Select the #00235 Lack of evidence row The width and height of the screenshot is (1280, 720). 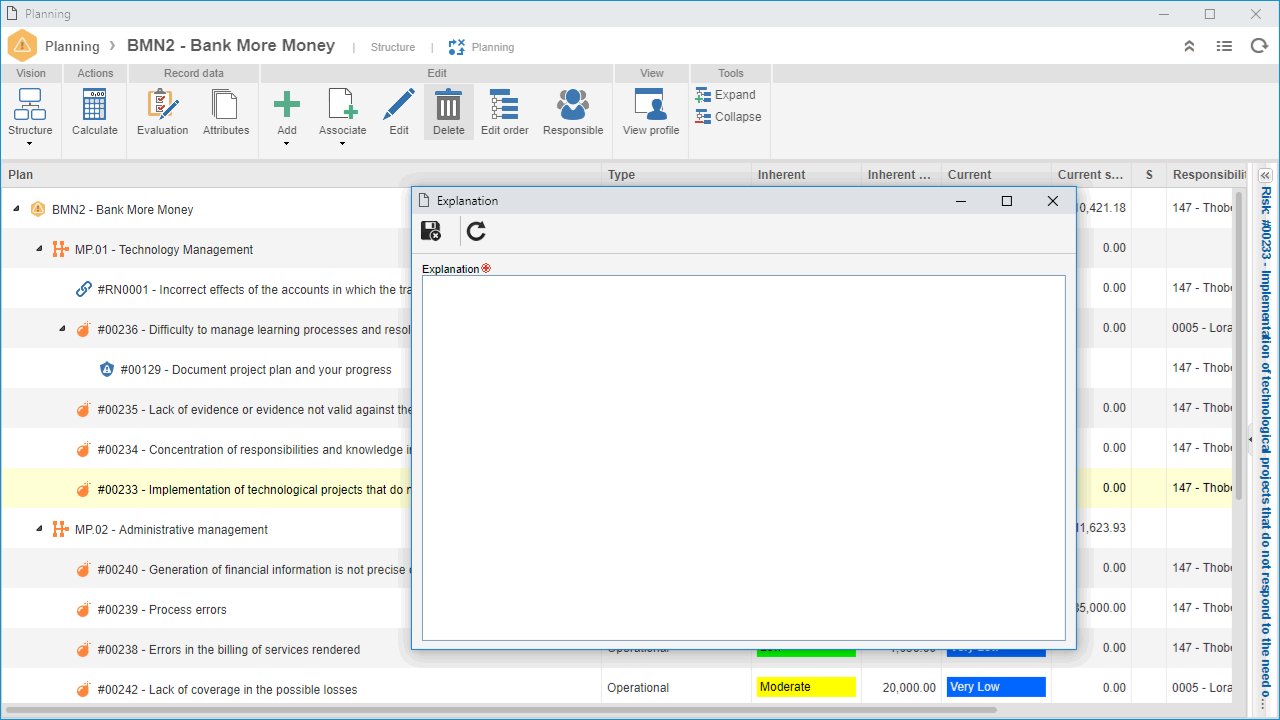[x=207, y=409]
